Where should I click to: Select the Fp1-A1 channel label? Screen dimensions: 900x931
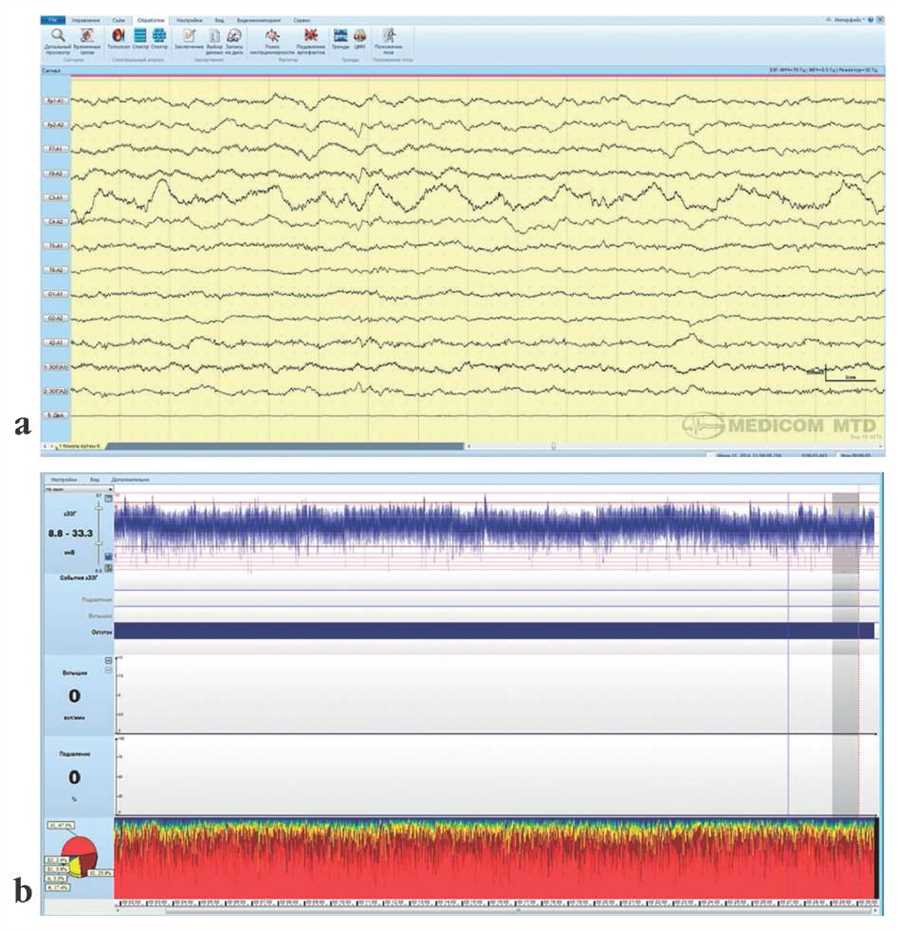(56, 101)
